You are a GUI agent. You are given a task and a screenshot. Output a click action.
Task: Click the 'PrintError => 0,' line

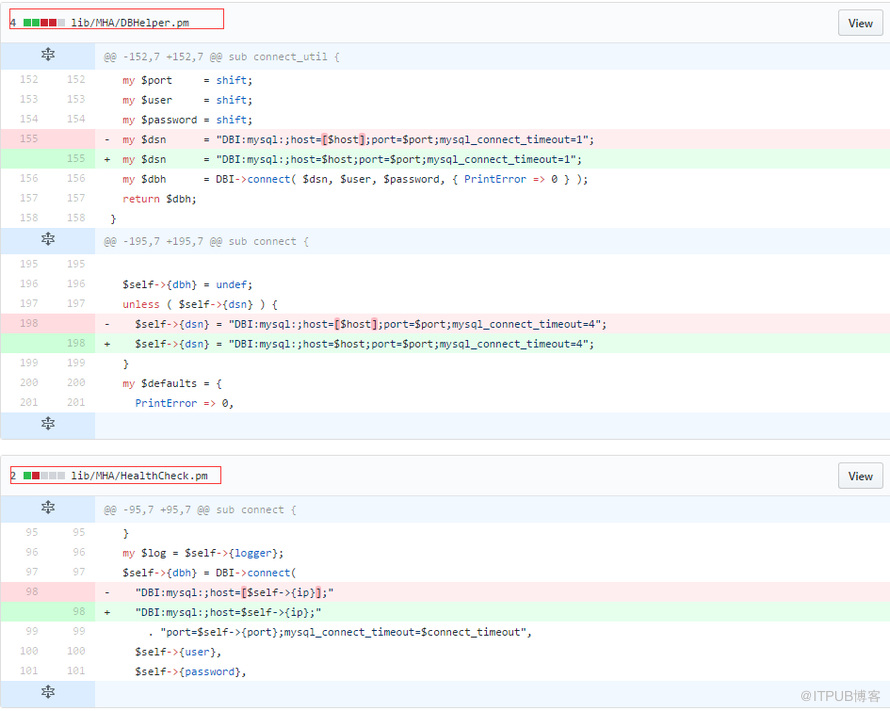184,403
